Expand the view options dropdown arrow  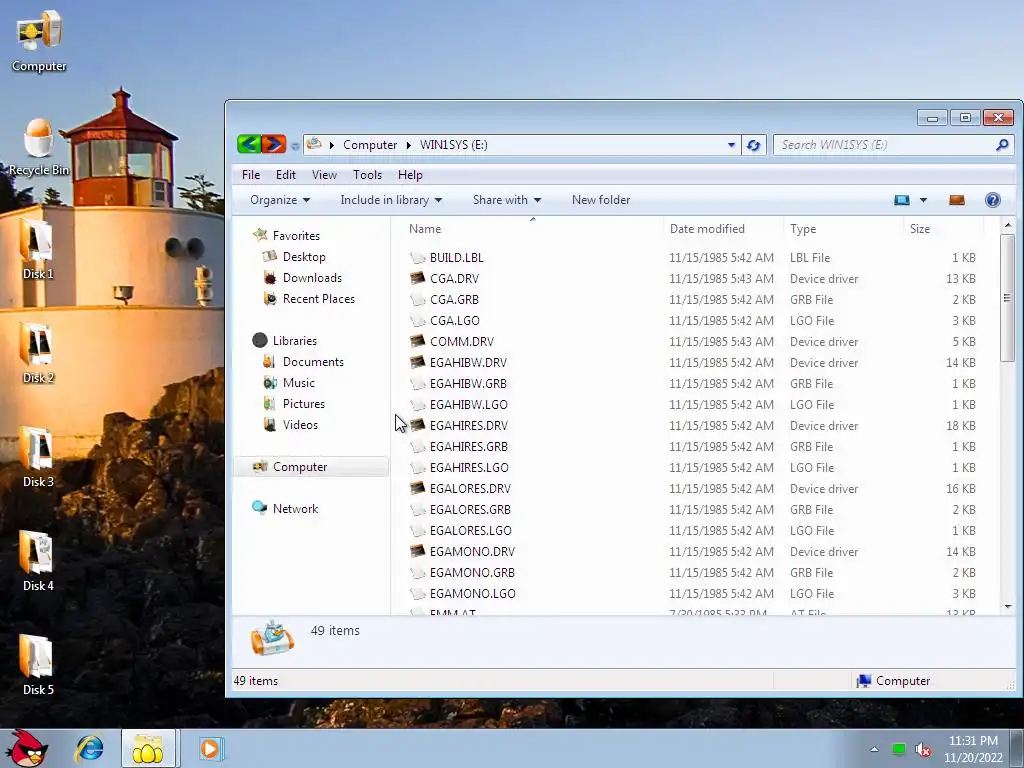[923, 200]
